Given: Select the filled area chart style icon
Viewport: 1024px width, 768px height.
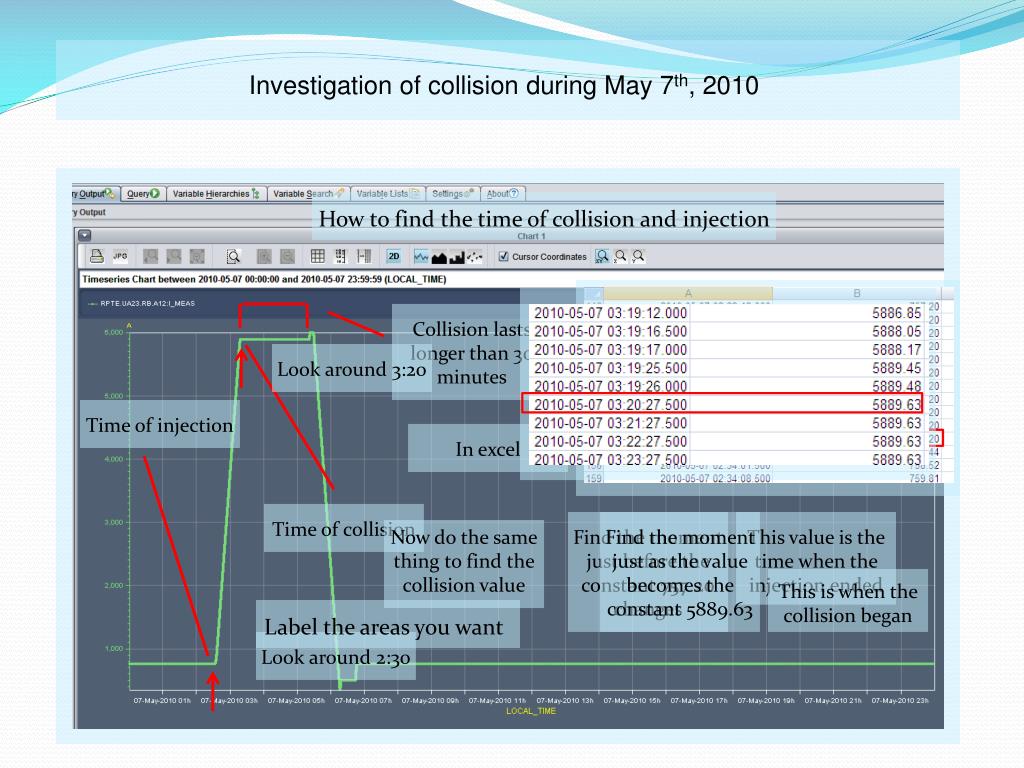Looking at the screenshot, I should [x=439, y=257].
